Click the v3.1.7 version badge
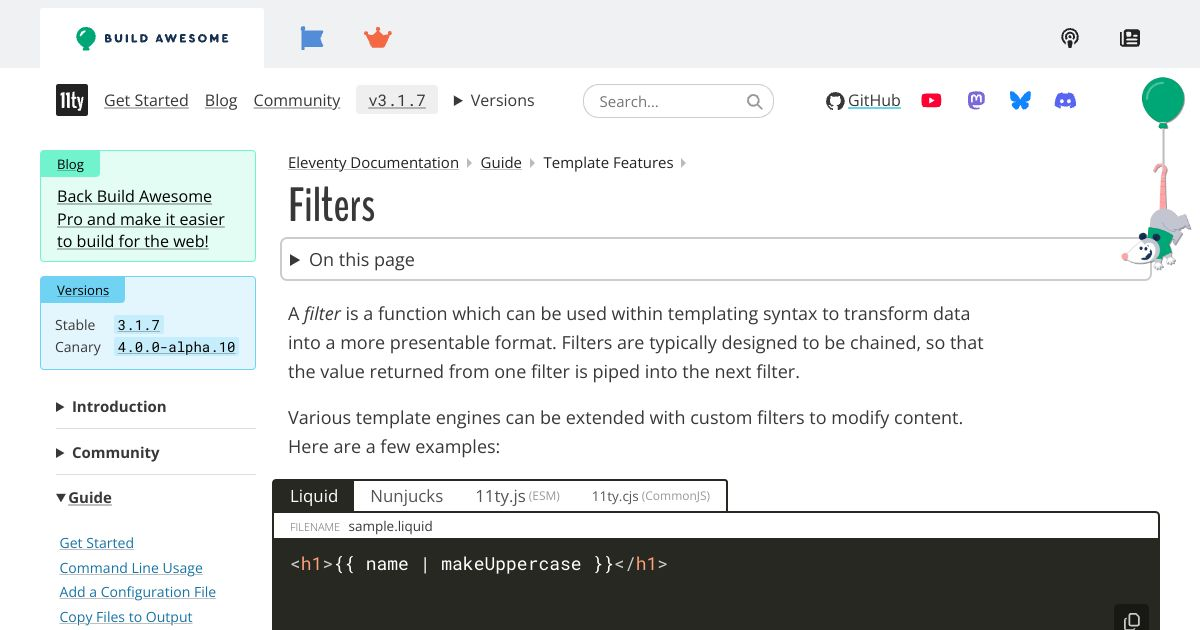1200x630 pixels. tap(397, 100)
